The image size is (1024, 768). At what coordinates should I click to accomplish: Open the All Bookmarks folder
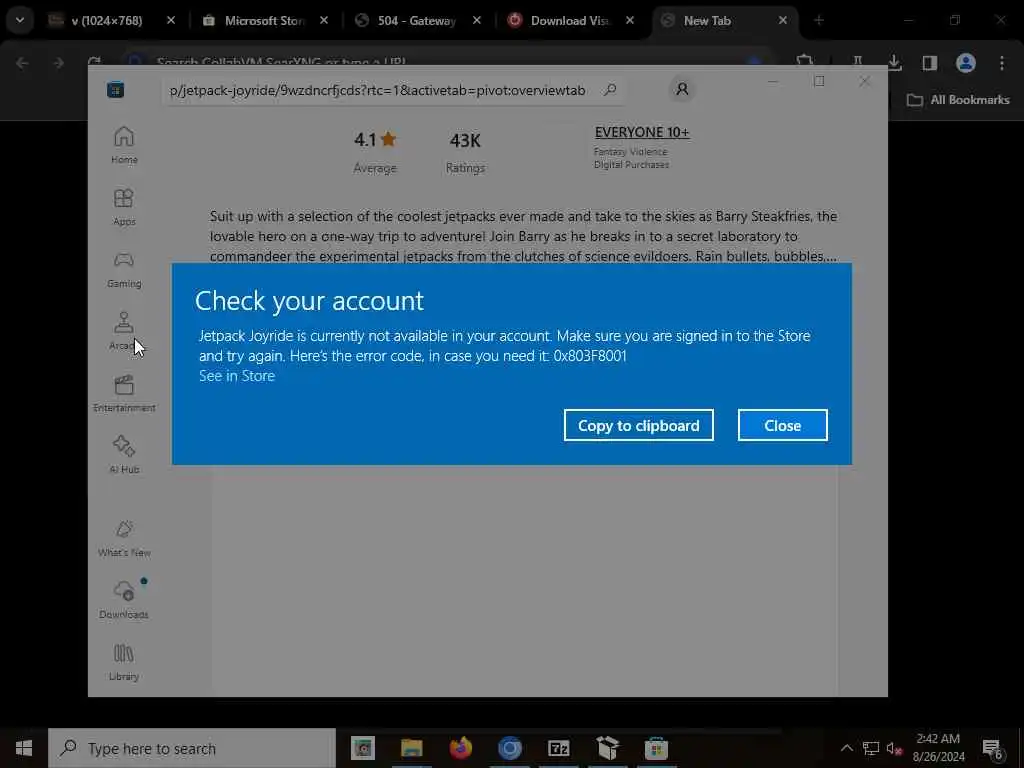tap(958, 100)
